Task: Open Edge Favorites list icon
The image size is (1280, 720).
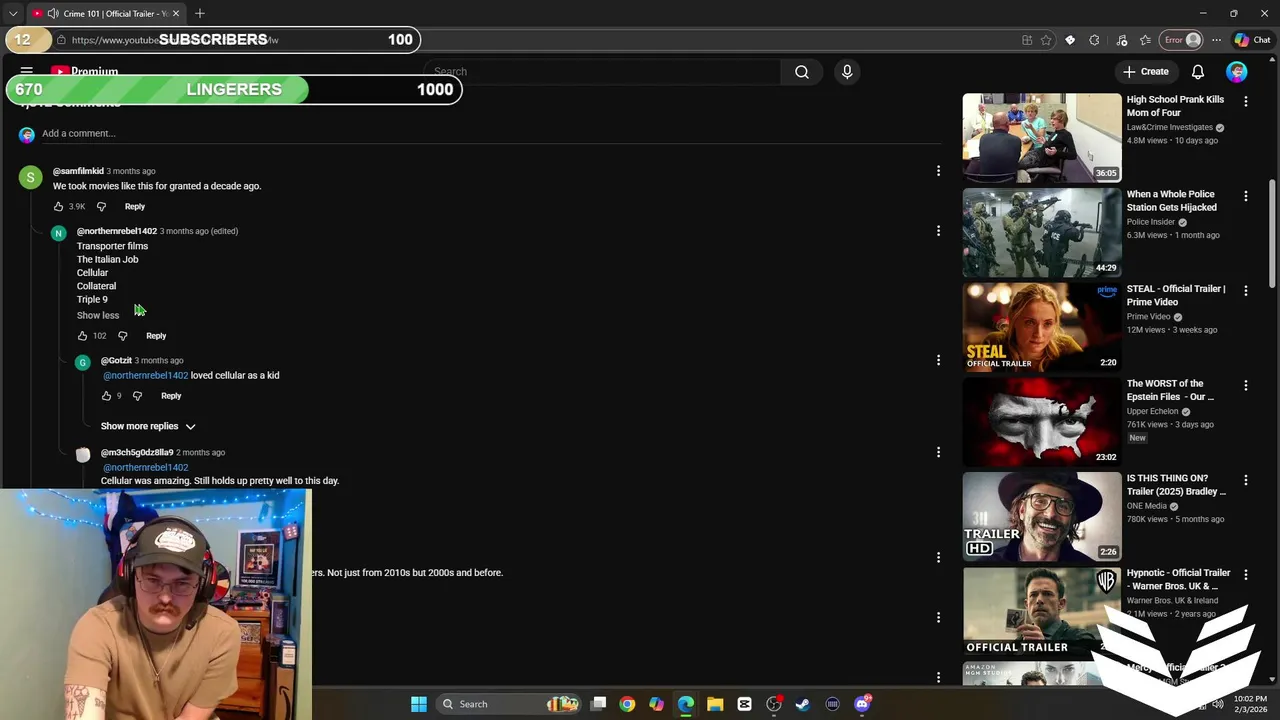Action: click(1145, 40)
